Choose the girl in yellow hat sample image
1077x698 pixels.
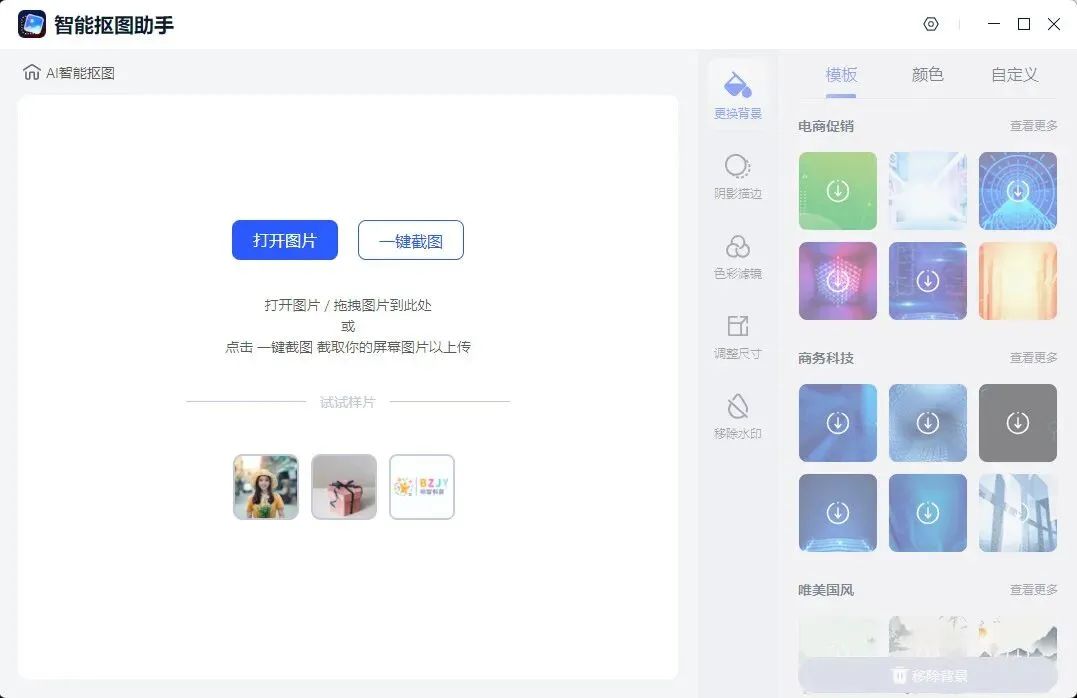(x=266, y=487)
